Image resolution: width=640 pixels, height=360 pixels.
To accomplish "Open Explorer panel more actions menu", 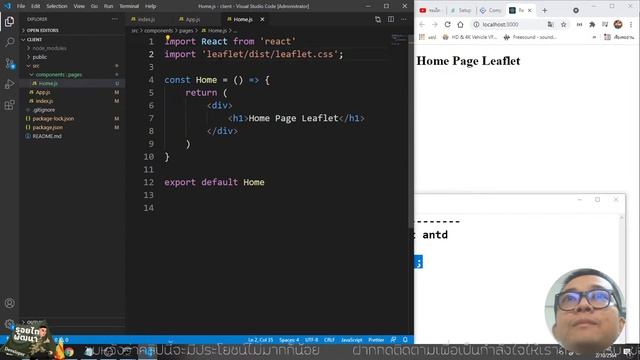I will coord(115,19).
